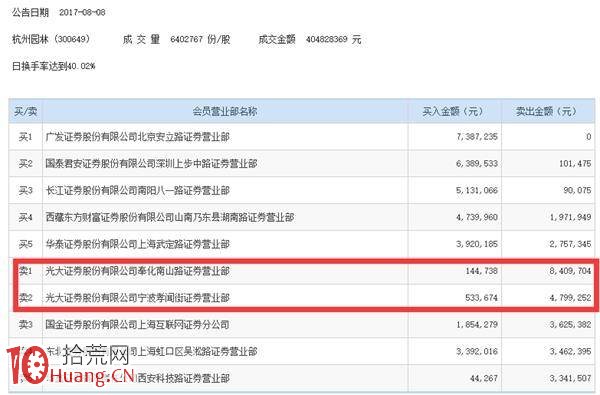
Task: Click sell amount 3,462,395
Action: [x=571, y=351]
